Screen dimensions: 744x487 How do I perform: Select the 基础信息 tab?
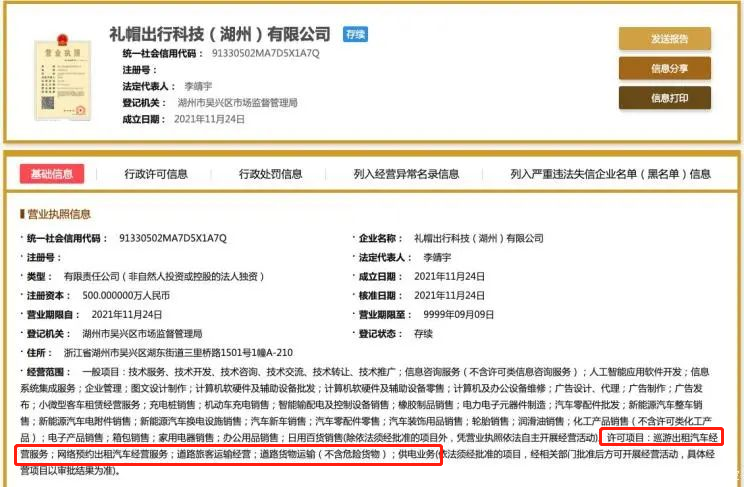[x=52, y=174]
